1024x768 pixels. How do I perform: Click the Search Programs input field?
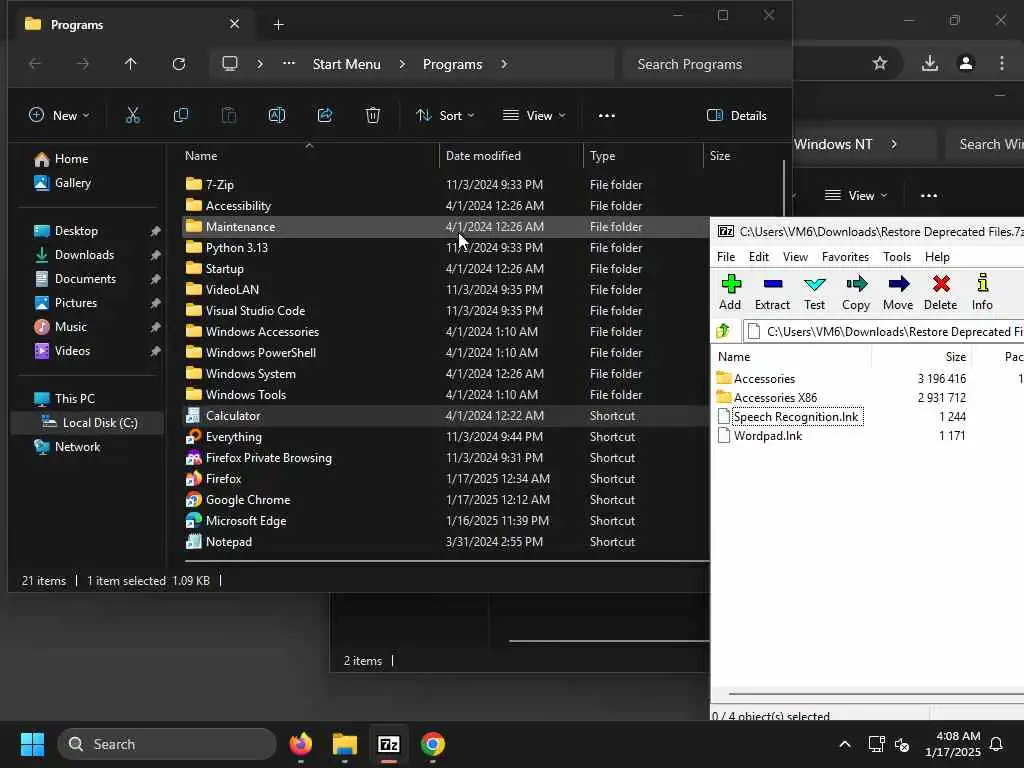tap(707, 64)
